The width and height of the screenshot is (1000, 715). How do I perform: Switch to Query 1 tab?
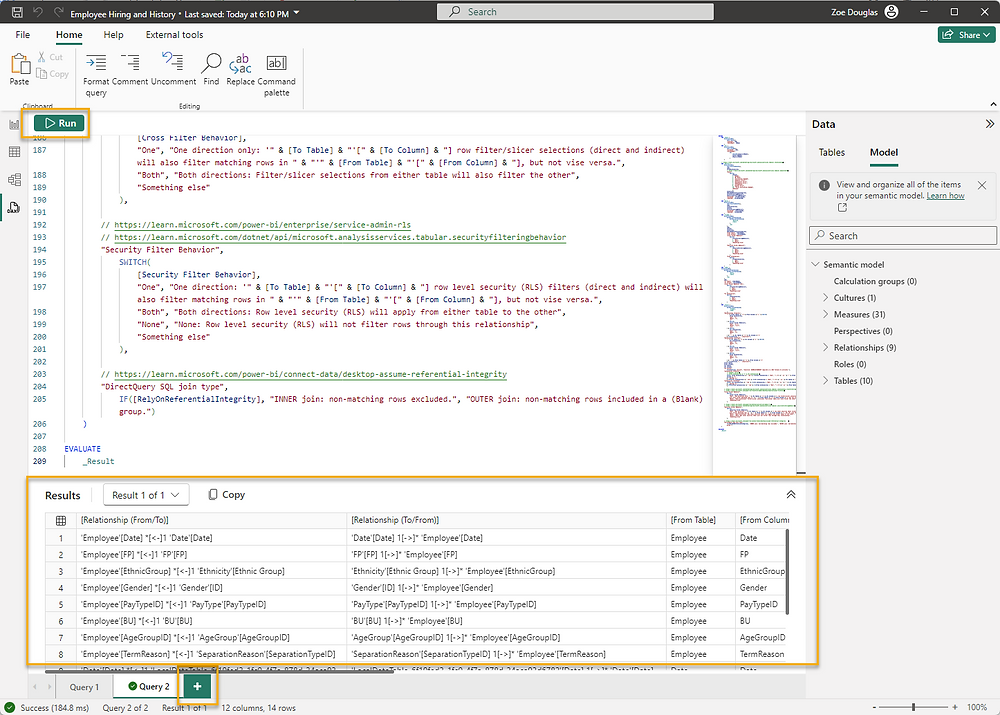coord(84,687)
